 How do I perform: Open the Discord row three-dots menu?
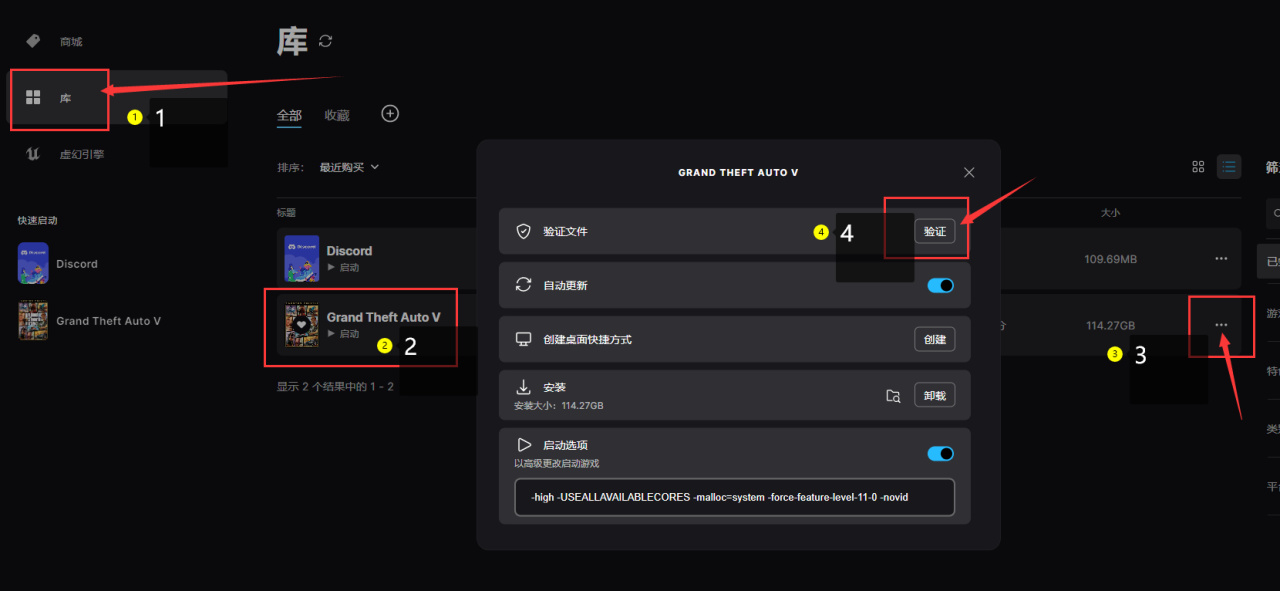1221,258
